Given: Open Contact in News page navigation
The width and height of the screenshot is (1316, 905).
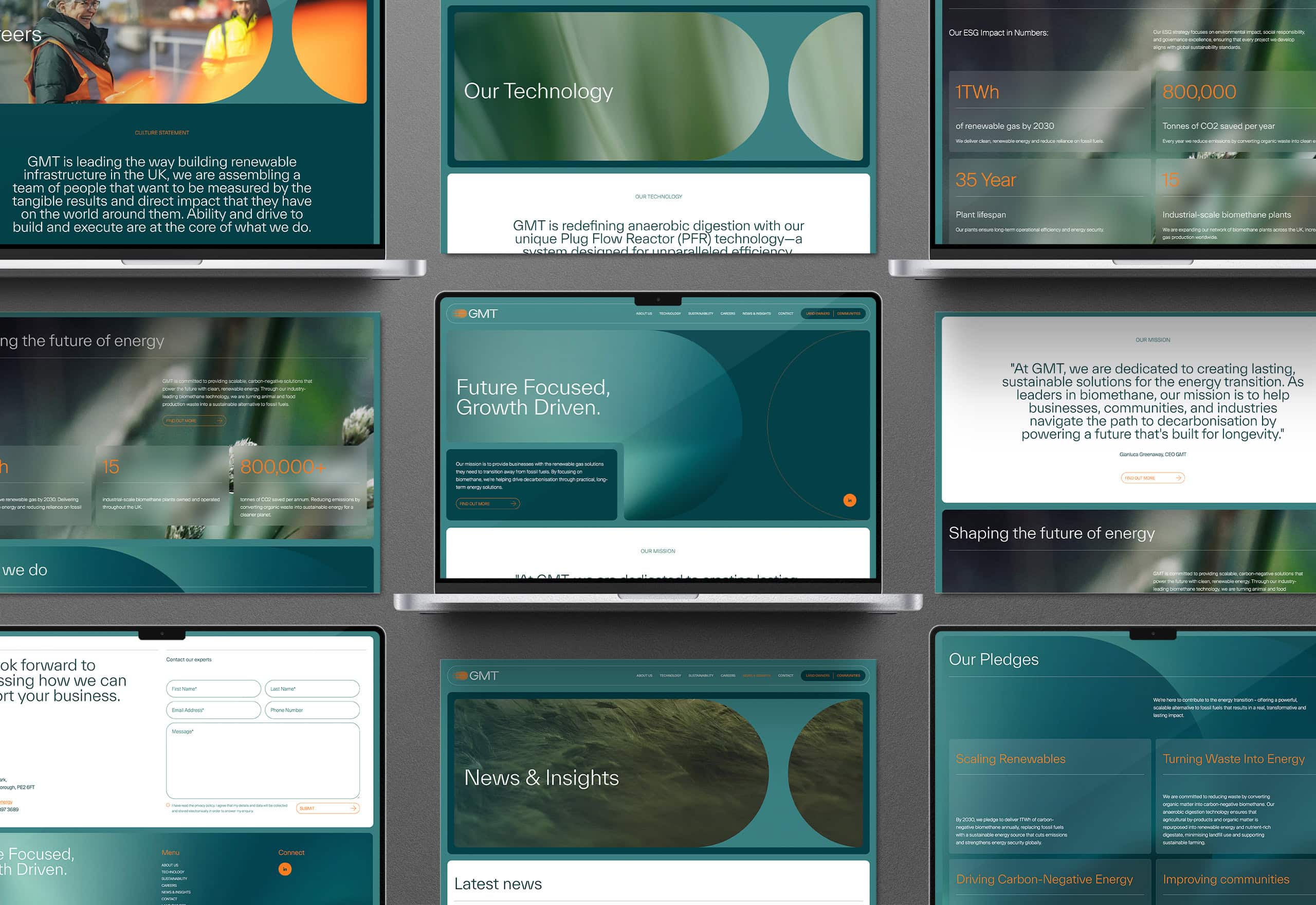Looking at the screenshot, I should pos(785,675).
